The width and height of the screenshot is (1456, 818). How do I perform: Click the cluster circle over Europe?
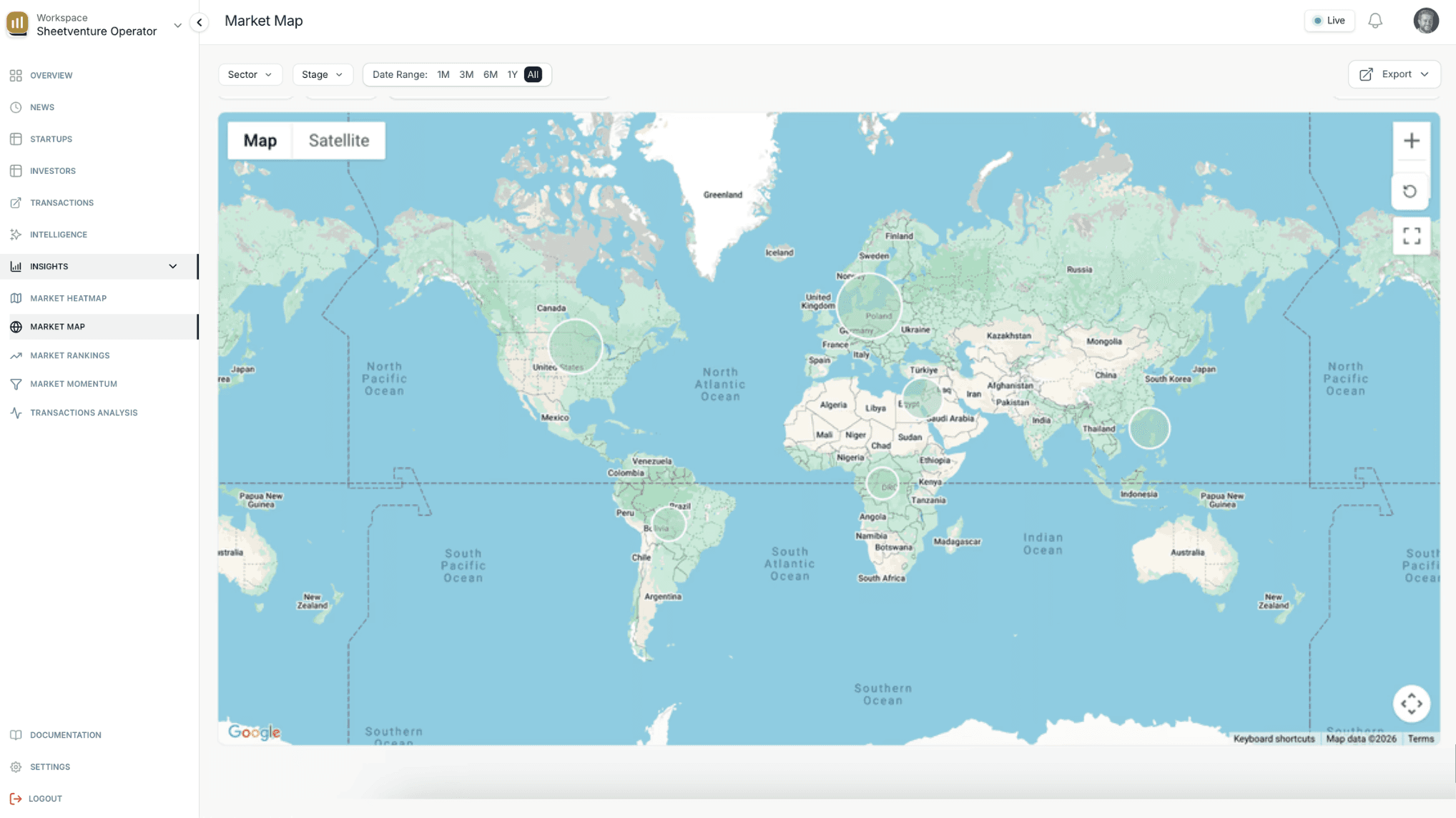pyautogui.click(x=868, y=305)
